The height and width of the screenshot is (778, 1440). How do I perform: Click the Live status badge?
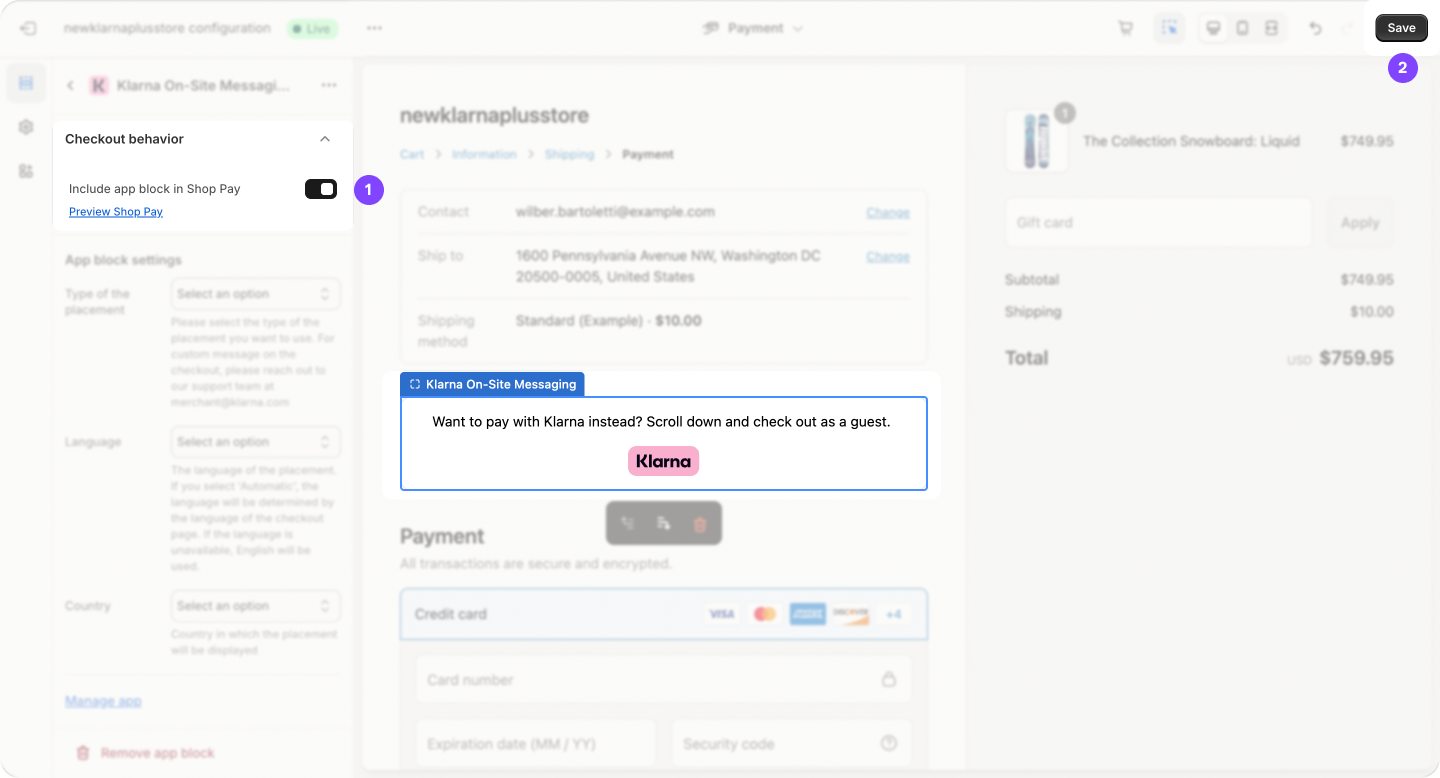(x=312, y=28)
